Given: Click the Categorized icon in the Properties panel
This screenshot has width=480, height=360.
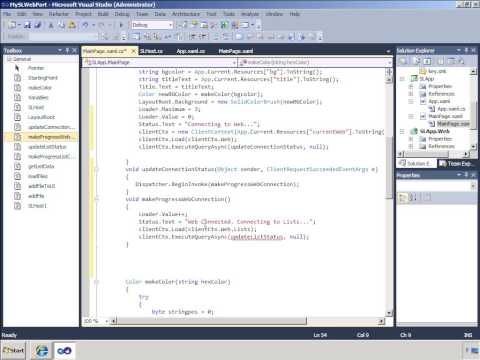Looking at the screenshot, I should pos(403,198).
